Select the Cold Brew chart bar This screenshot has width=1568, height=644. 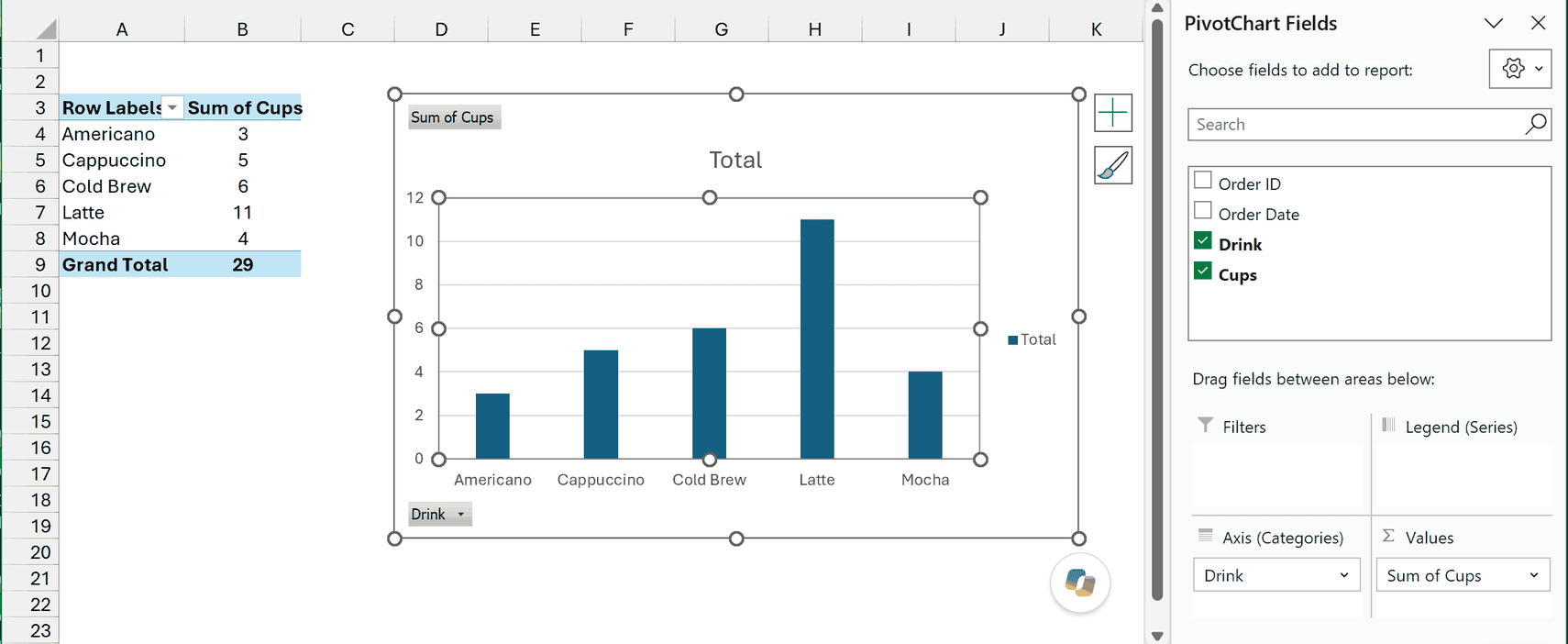click(x=709, y=393)
